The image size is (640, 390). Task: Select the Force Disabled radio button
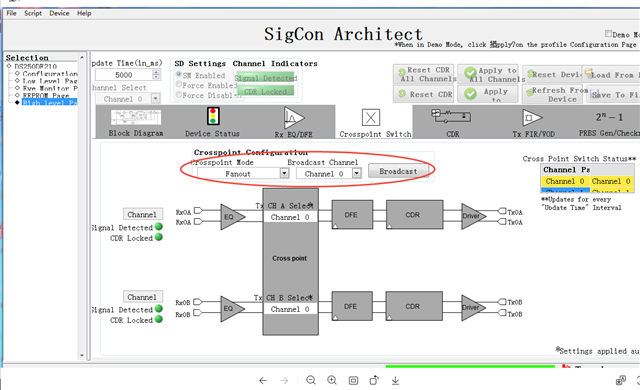click(178, 94)
